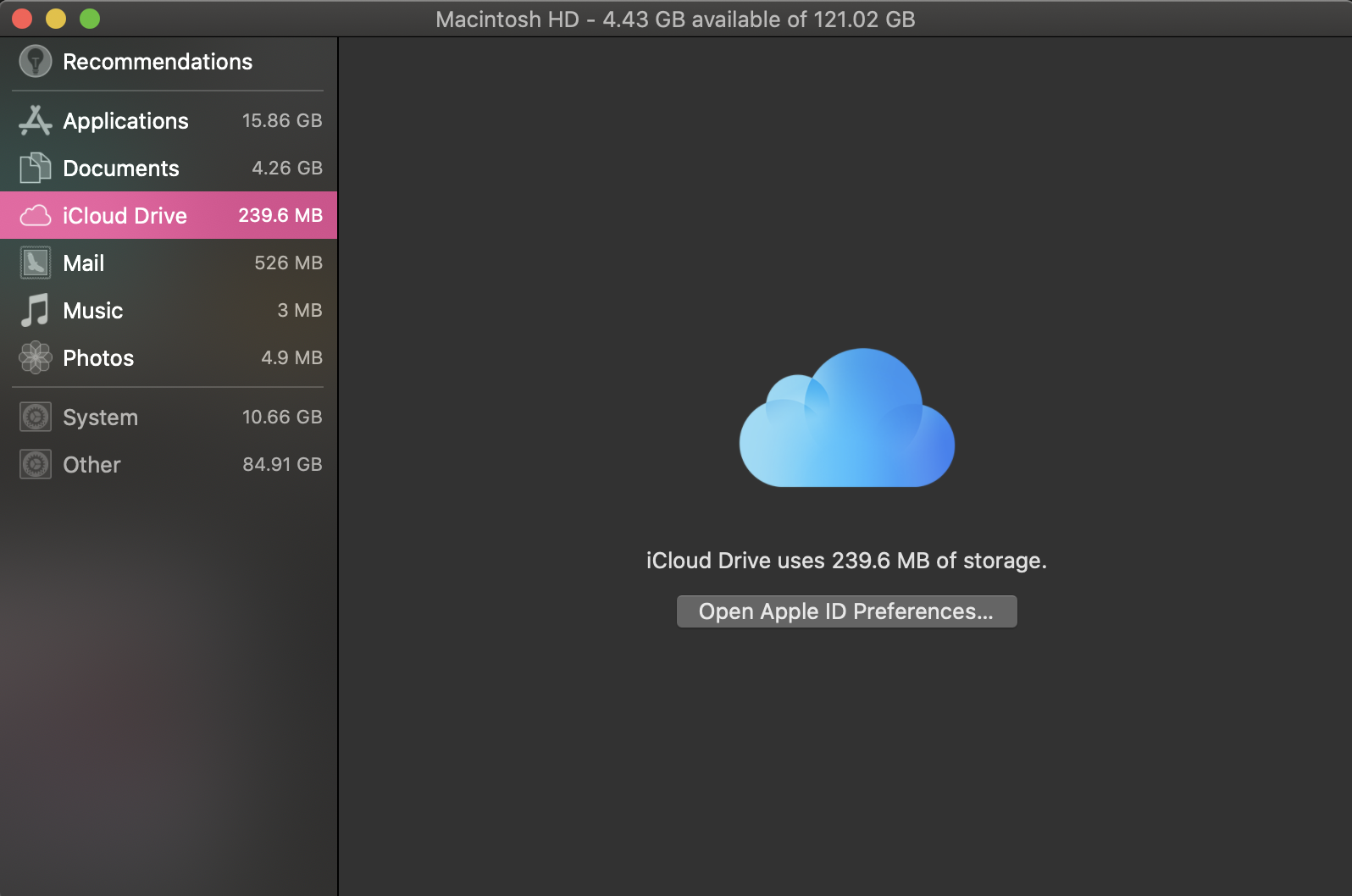View the Music label in sidebar
Viewport: 1352px width, 896px height.
click(93, 311)
